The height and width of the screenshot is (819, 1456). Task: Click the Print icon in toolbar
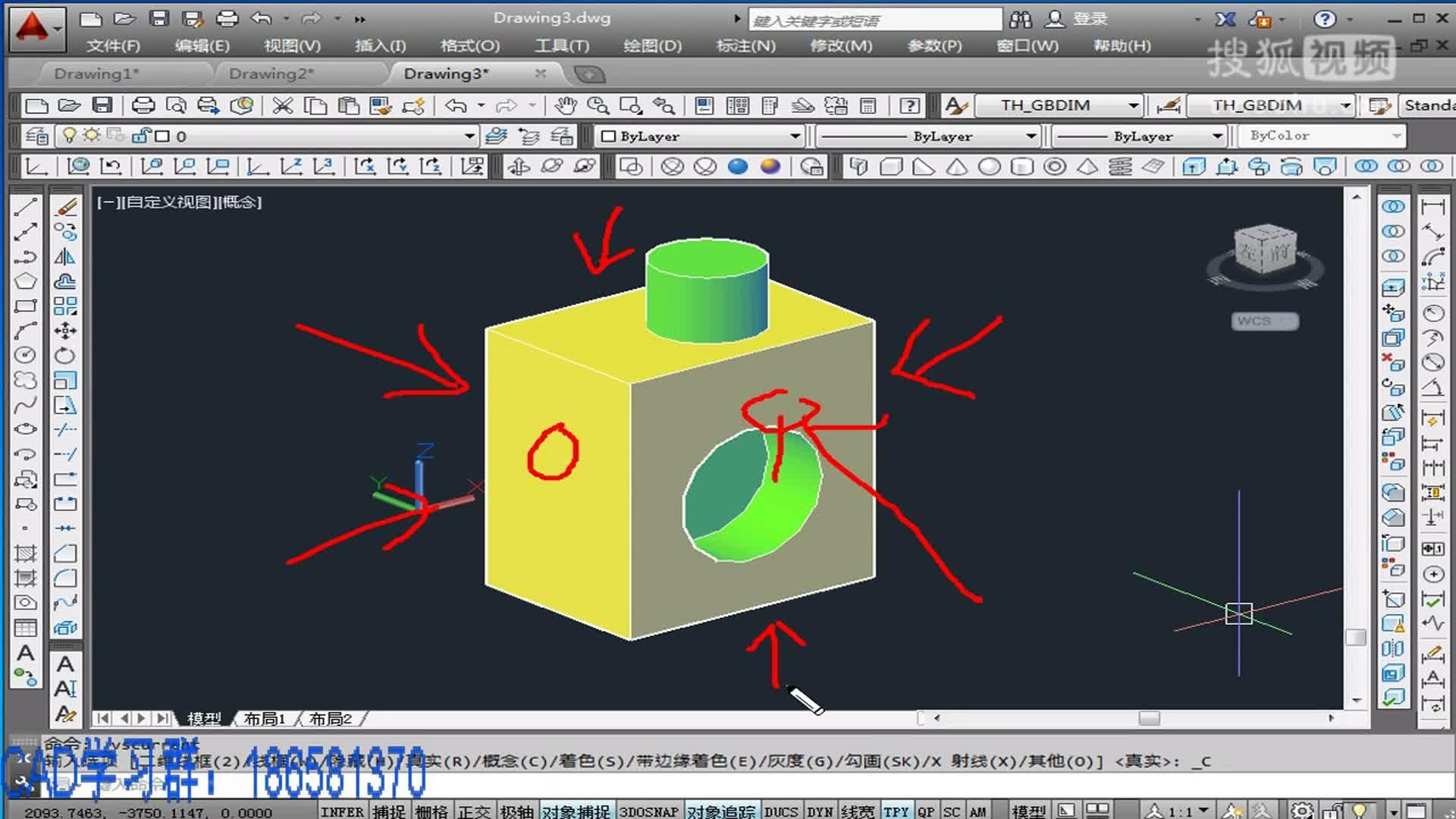[143, 105]
